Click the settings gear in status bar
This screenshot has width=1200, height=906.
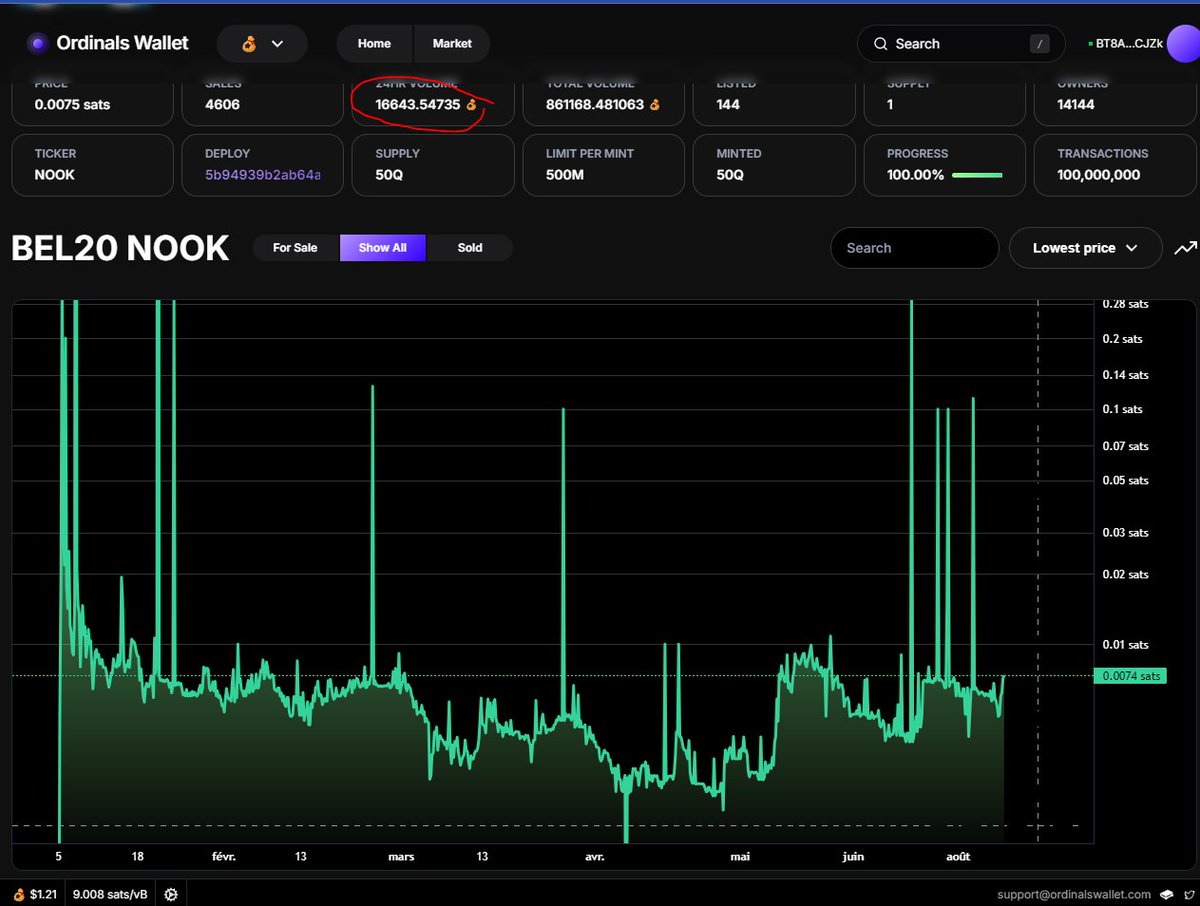click(x=171, y=894)
